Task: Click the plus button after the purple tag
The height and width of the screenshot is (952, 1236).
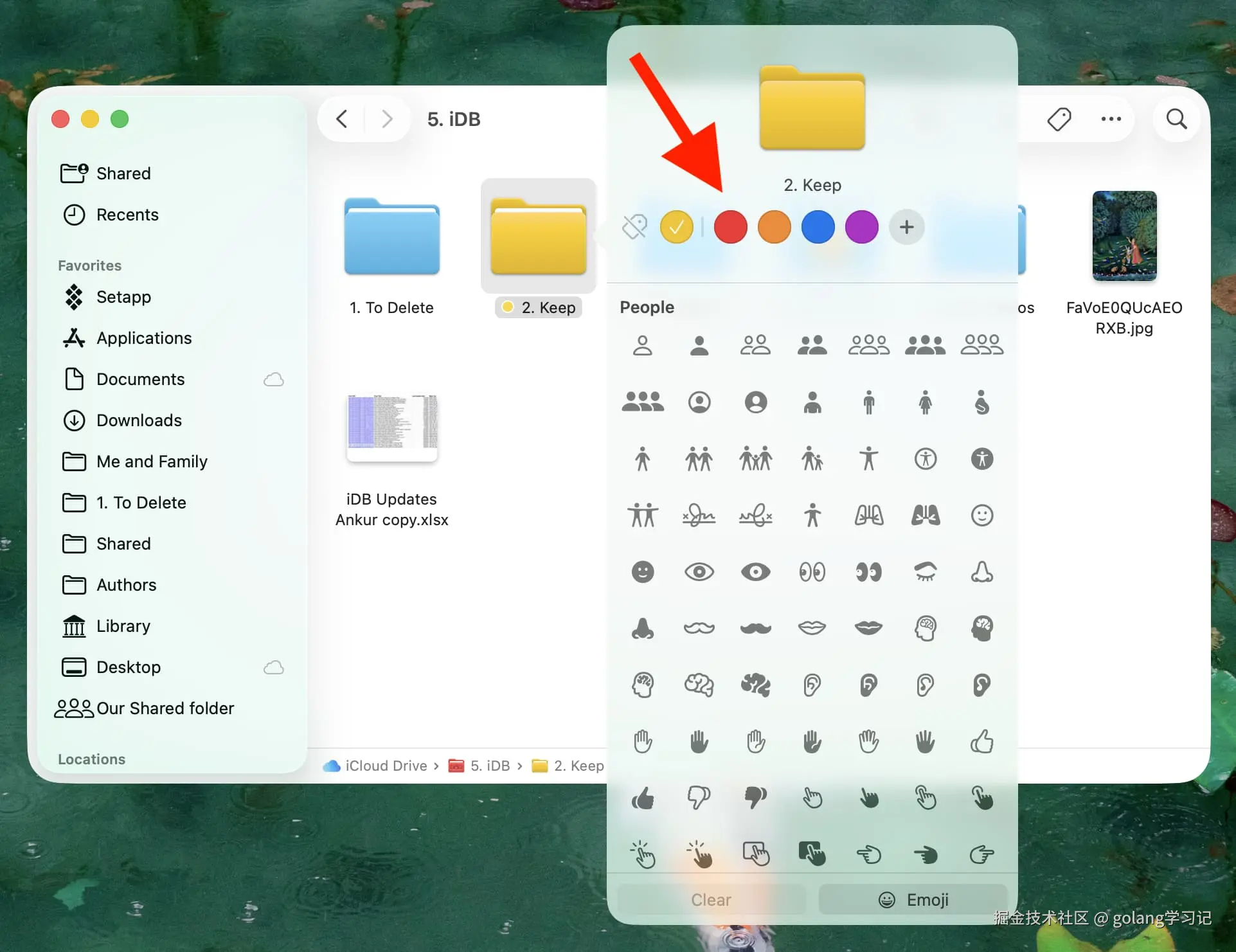Action: click(x=906, y=227)
